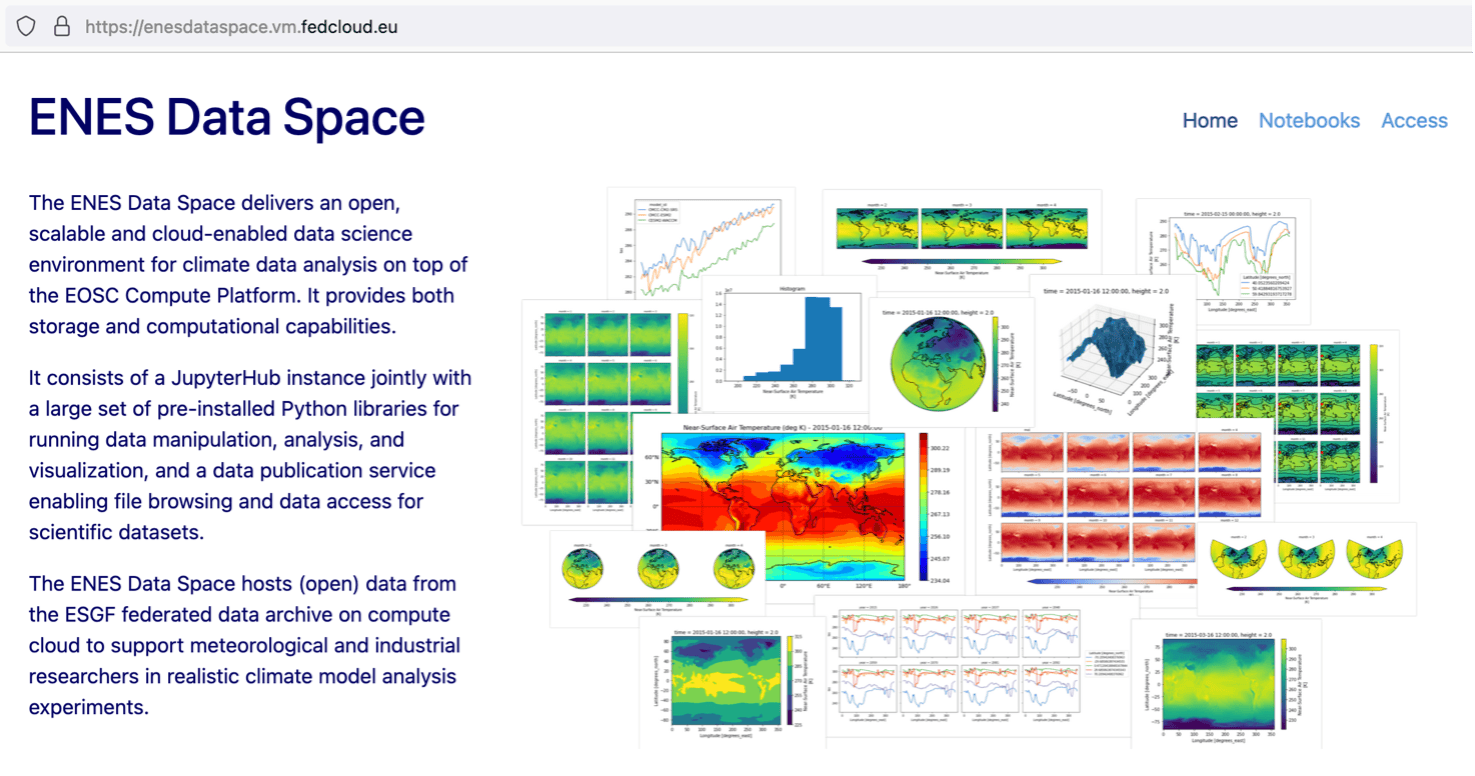Click the paragraph starting 'The ENES Data Space delivers'
Image resolution: width=1475 pixels, height=776 pixels.
pyautogui.click(x=249, y=265)
